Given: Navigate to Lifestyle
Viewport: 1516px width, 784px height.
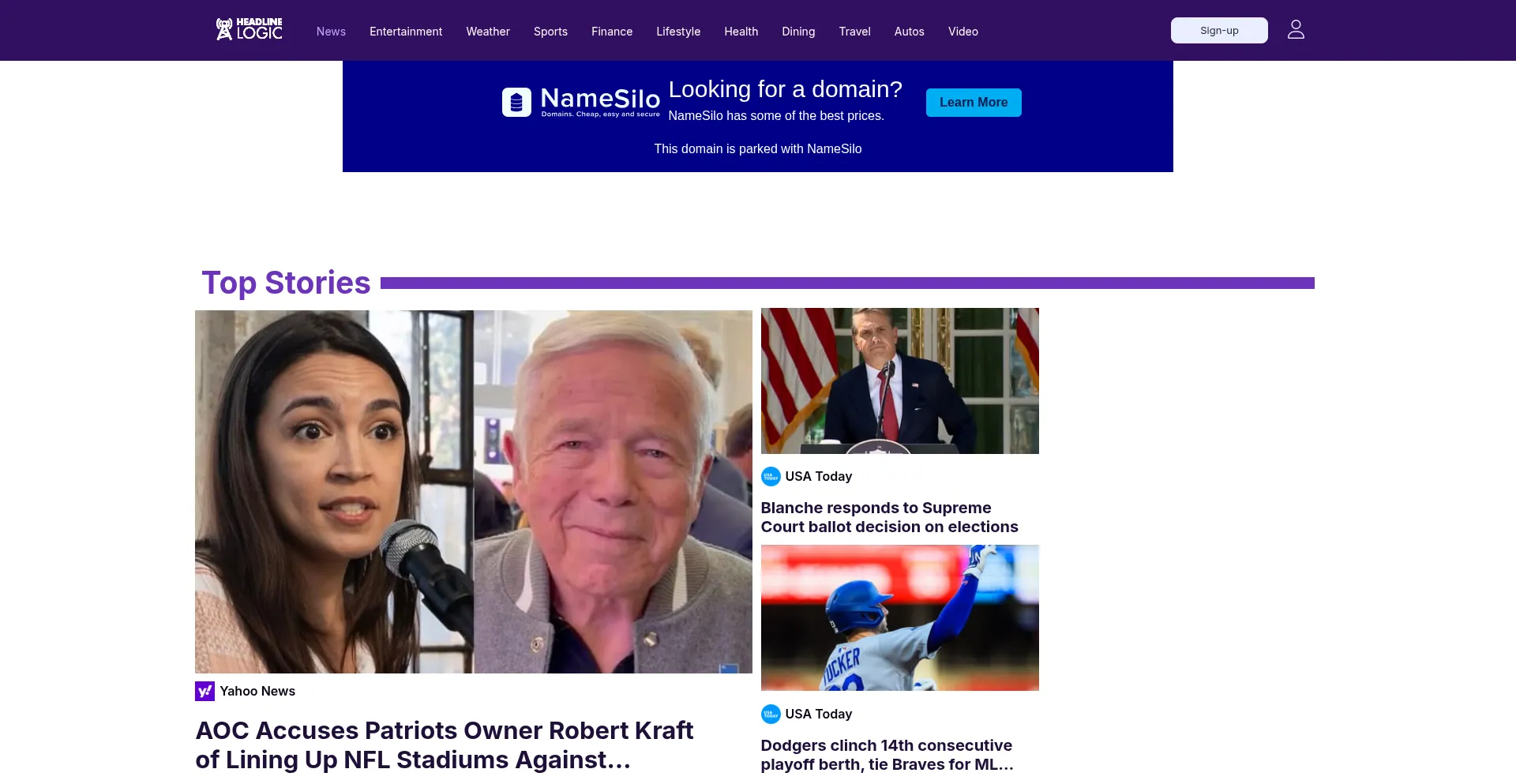Looking at the screenshot, I should [678, 32].
